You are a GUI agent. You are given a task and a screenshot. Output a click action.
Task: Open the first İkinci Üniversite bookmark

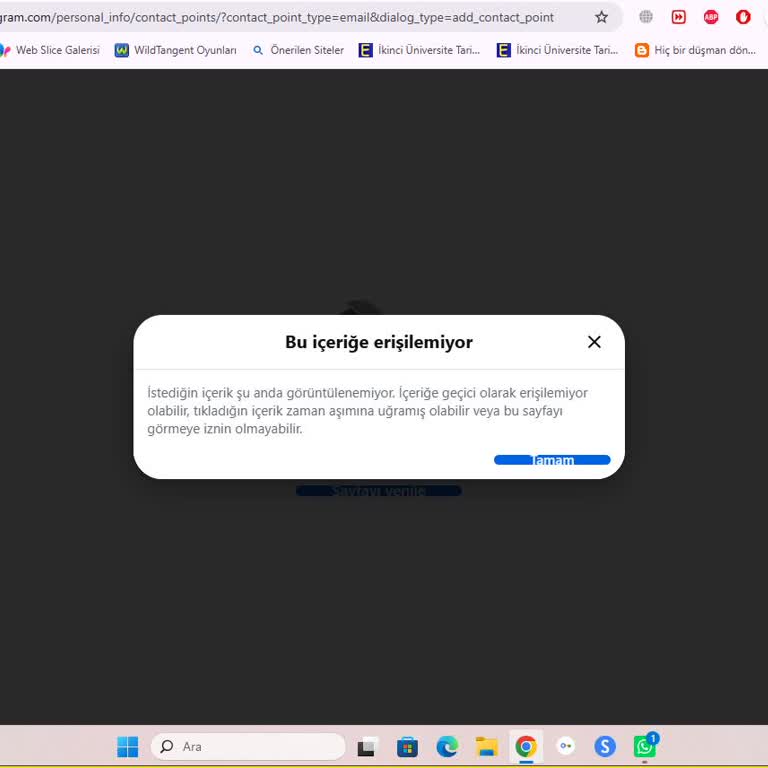coord(419,50)
